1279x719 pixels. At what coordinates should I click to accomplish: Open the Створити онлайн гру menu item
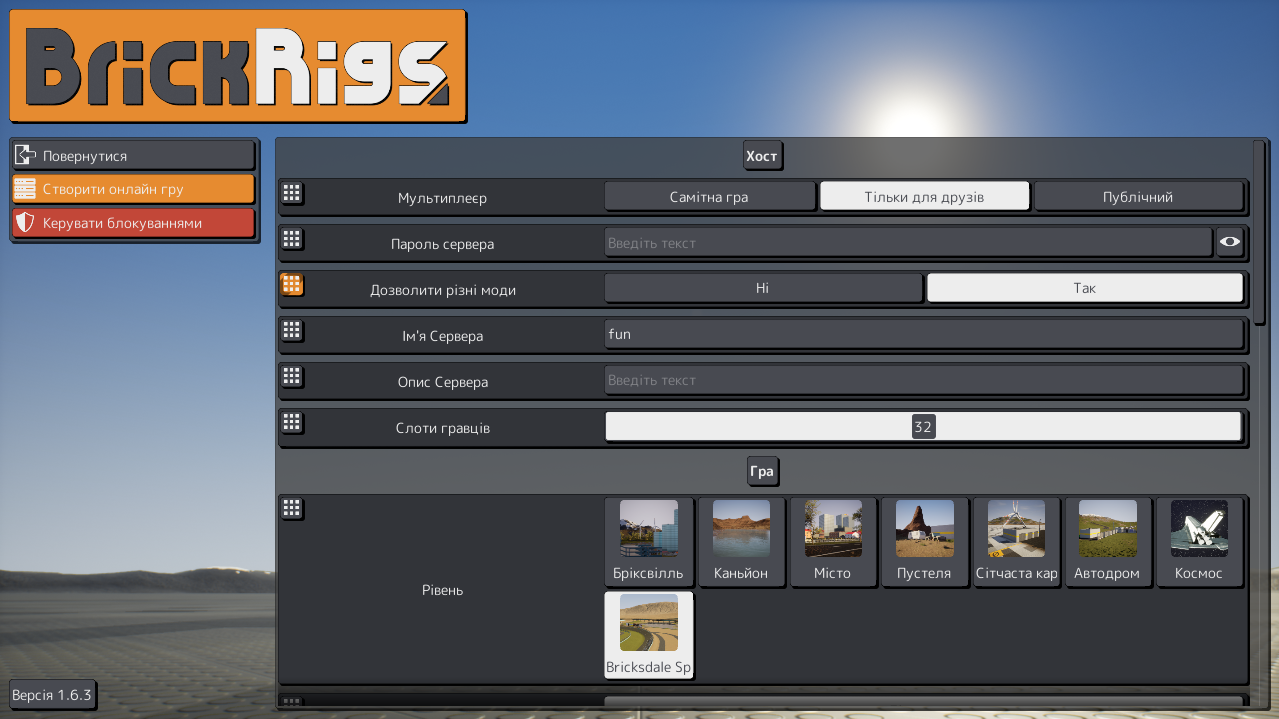pyautogui.click(x=133, y=189)
